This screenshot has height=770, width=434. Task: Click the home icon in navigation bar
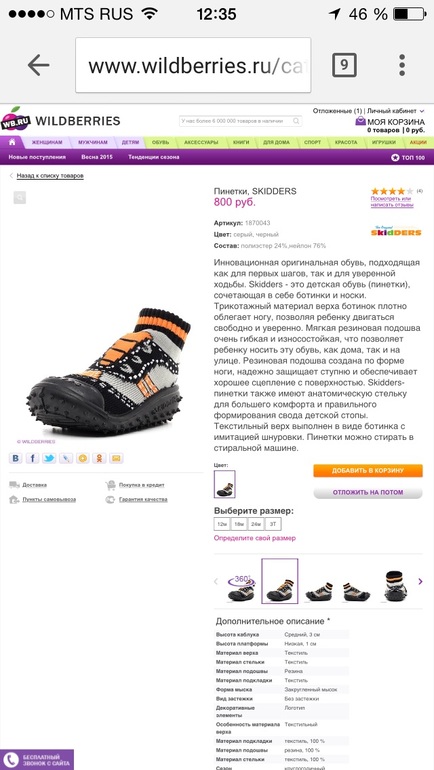(x=12, y=142)
